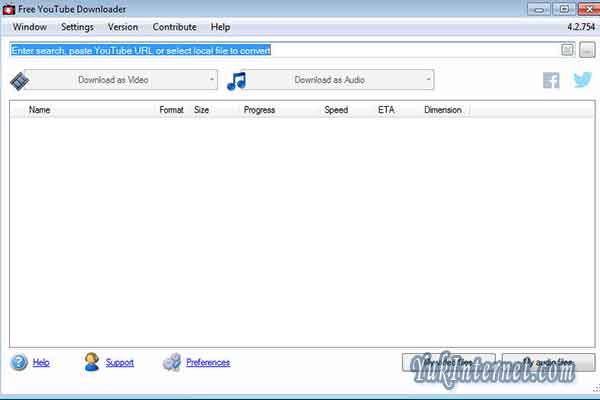
Task: Click the Support person icon
Action: 91,362
